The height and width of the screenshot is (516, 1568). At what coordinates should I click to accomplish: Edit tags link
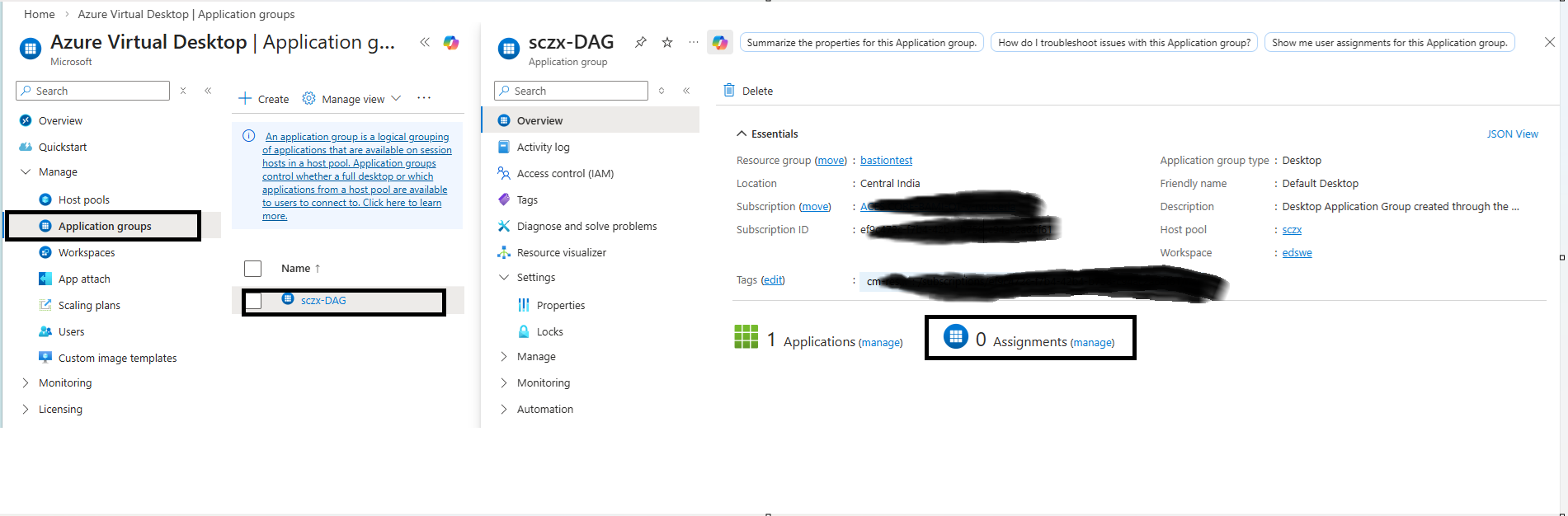click(x=773, y=279)
